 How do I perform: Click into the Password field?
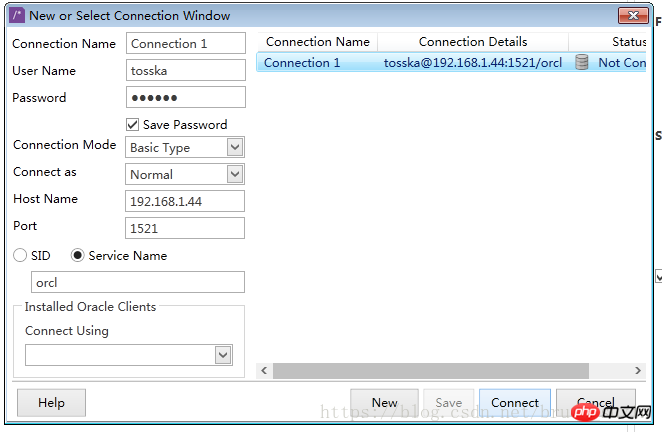click(x=186, y=97)
